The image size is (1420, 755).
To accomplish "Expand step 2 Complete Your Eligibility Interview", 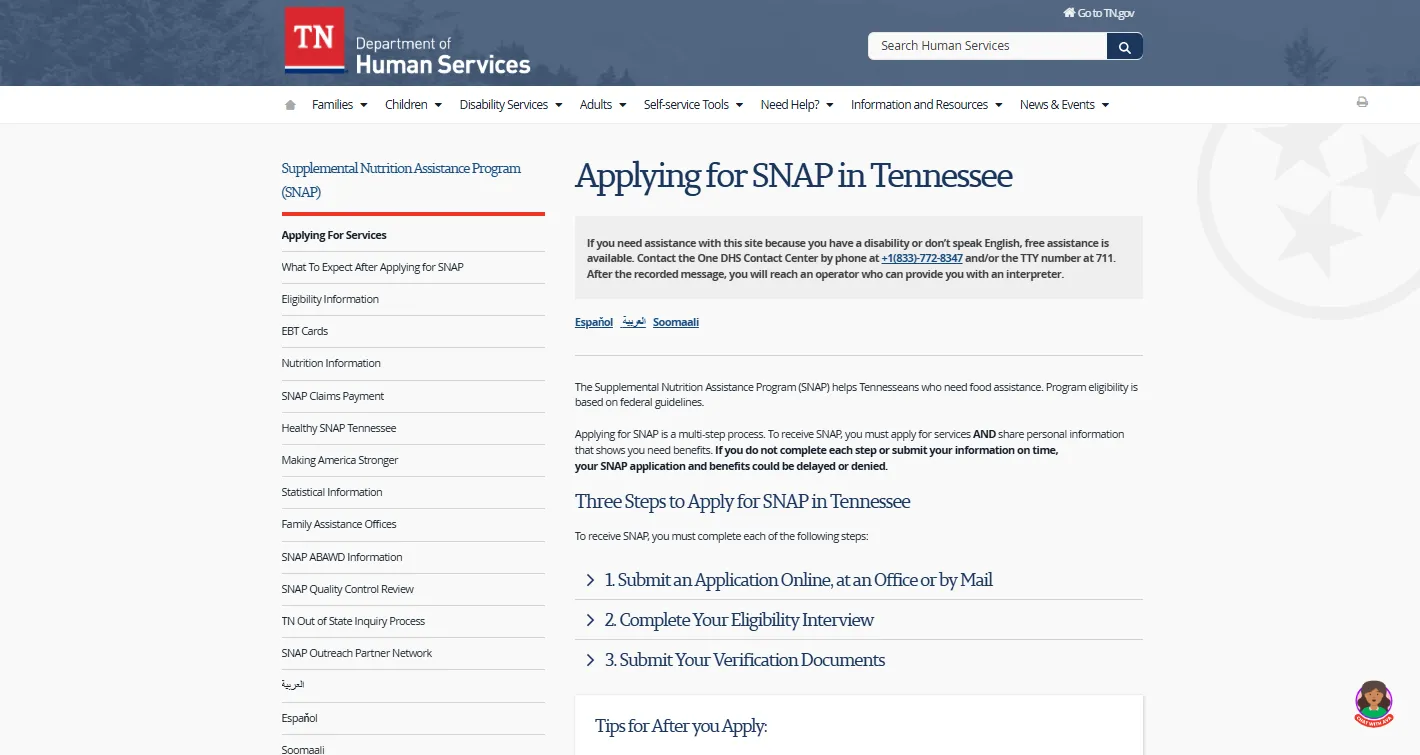I will (x=859, y=620).
